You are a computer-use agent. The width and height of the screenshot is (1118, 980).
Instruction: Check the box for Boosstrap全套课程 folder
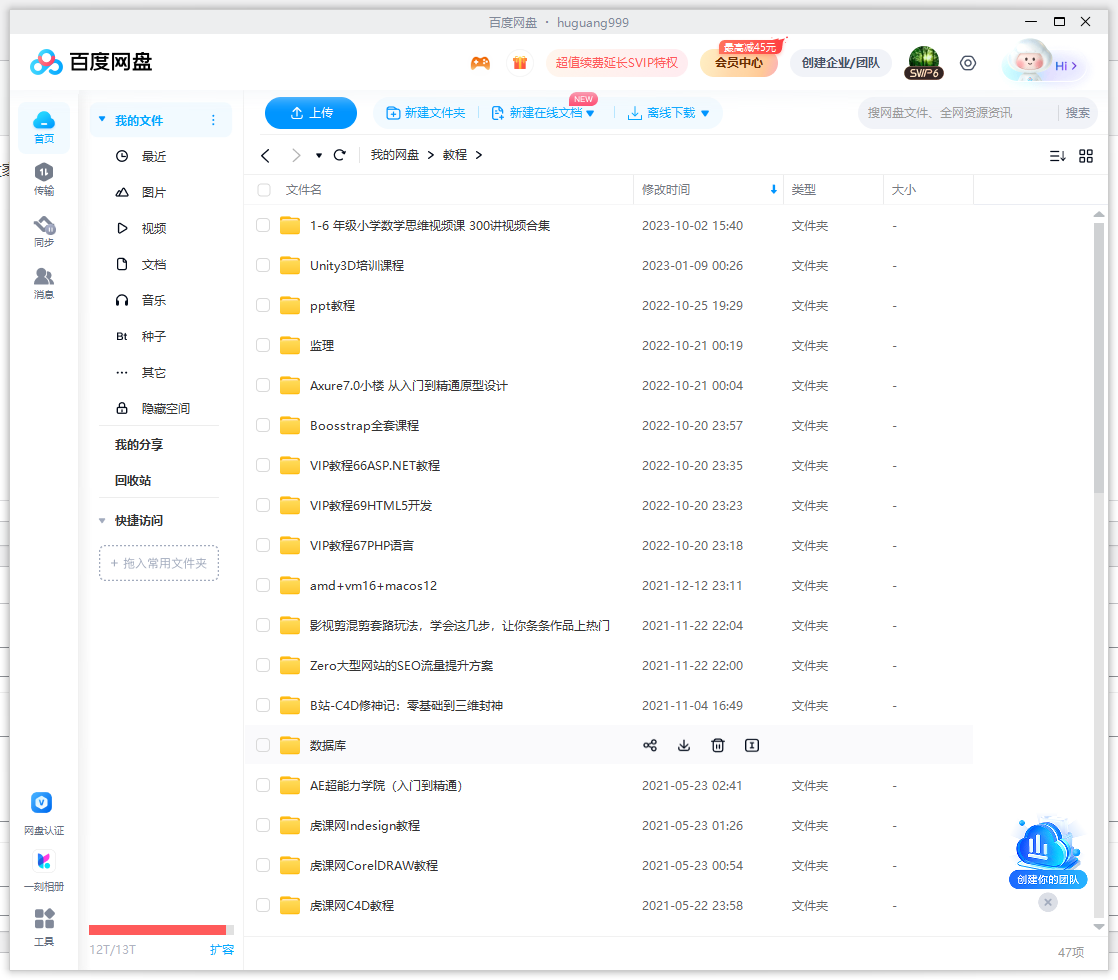tap(263, 425)
